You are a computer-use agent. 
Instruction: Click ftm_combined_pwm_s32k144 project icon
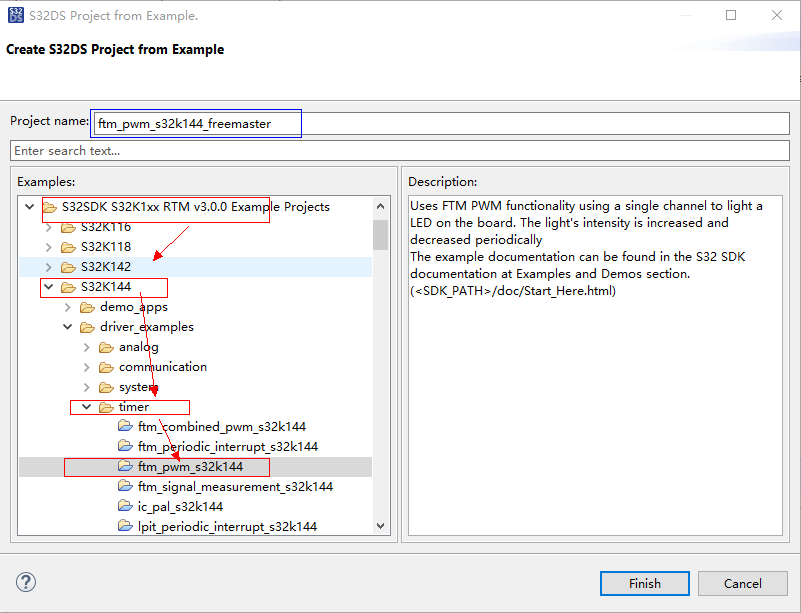[125, 426]
